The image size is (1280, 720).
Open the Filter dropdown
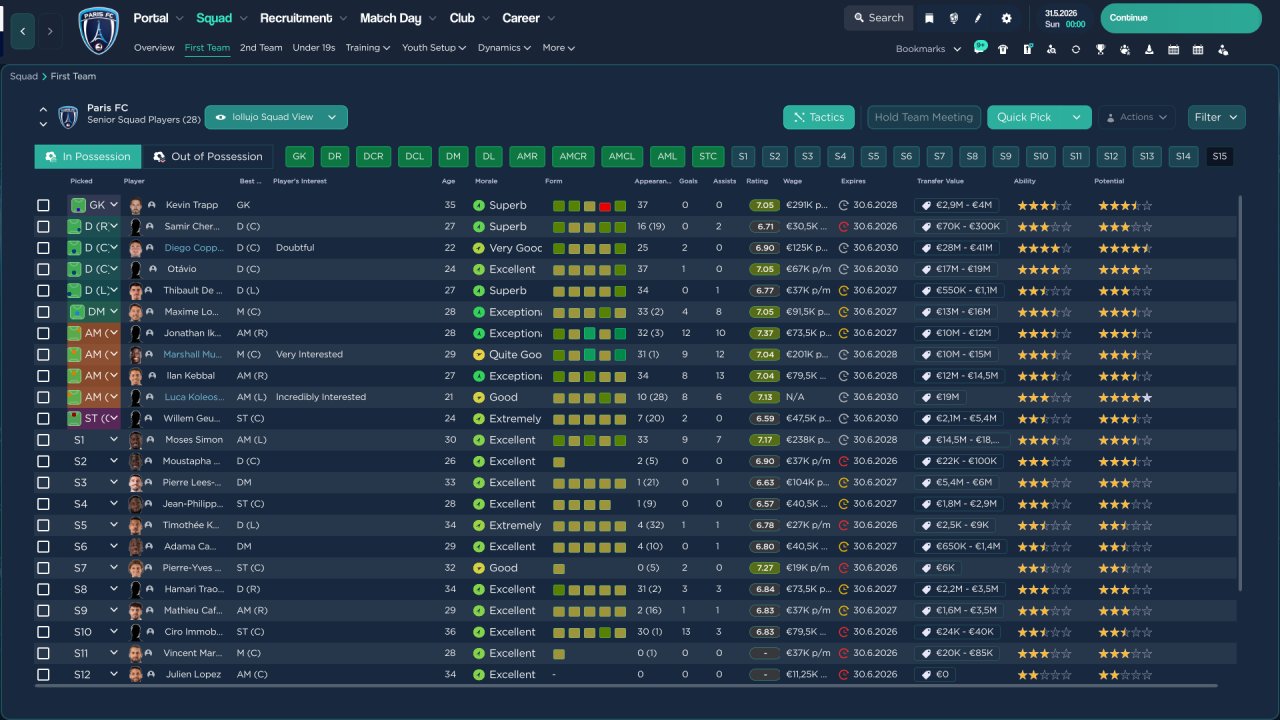click(x=1216, y=117)
